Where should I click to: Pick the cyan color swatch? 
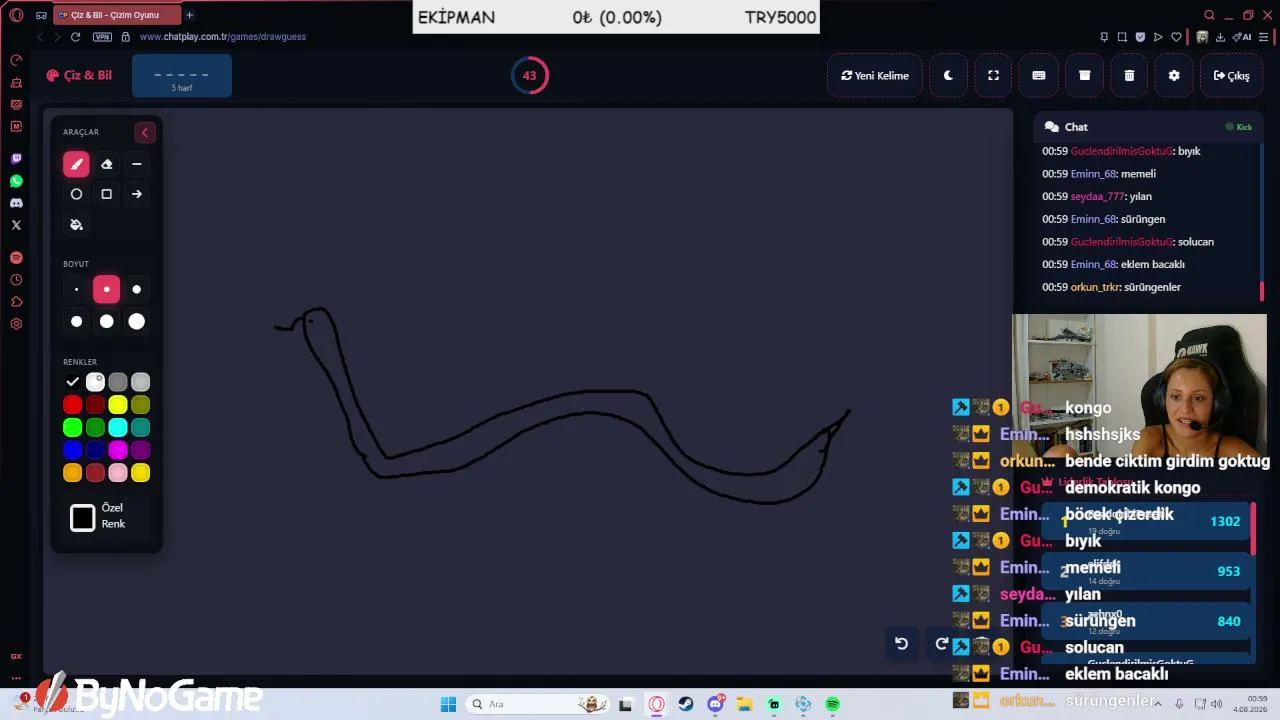point(118,427)
